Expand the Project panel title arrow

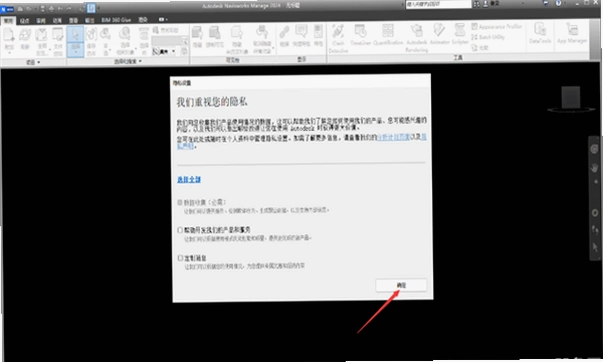(x=38, y=62)
